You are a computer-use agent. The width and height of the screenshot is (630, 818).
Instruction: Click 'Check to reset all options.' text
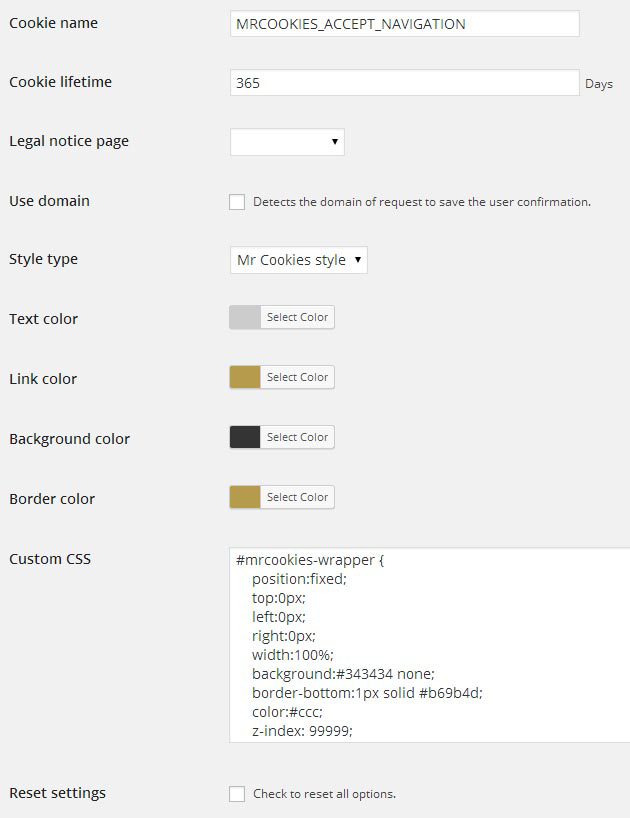pyautogui.click(x=324, y=794)
